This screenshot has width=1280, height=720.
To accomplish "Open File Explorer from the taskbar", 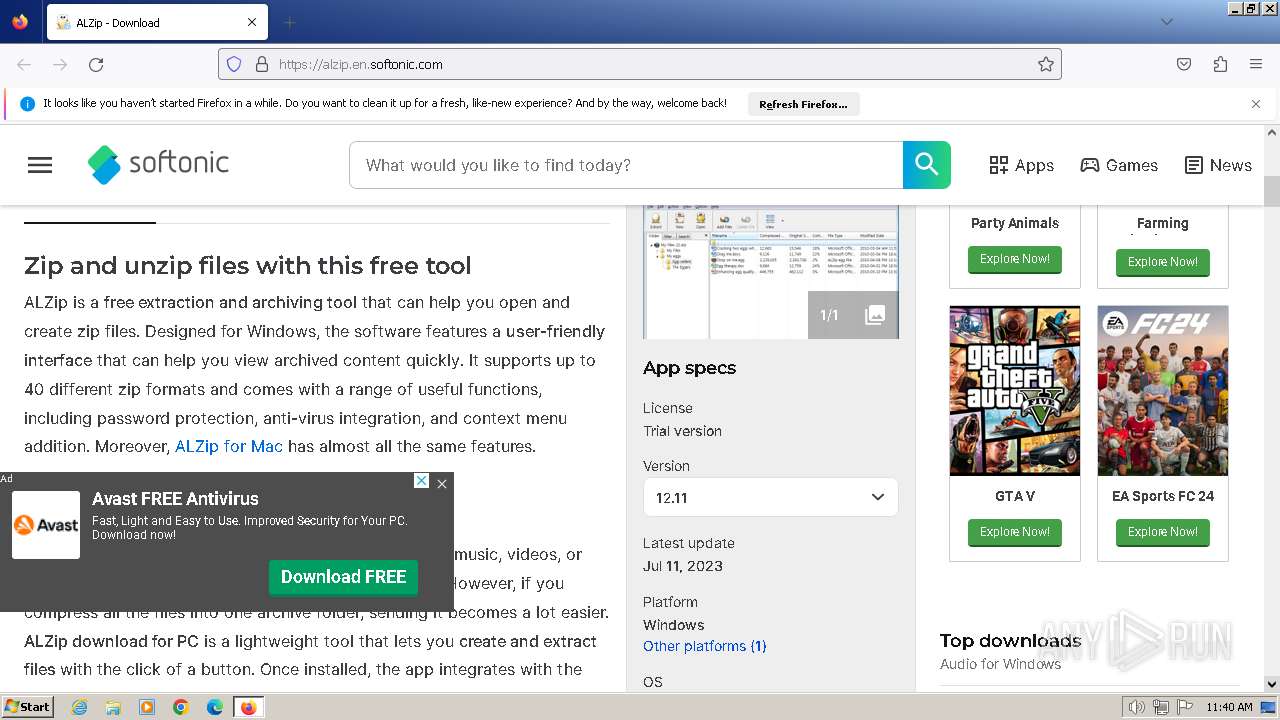I will click(x=113, y=707).
